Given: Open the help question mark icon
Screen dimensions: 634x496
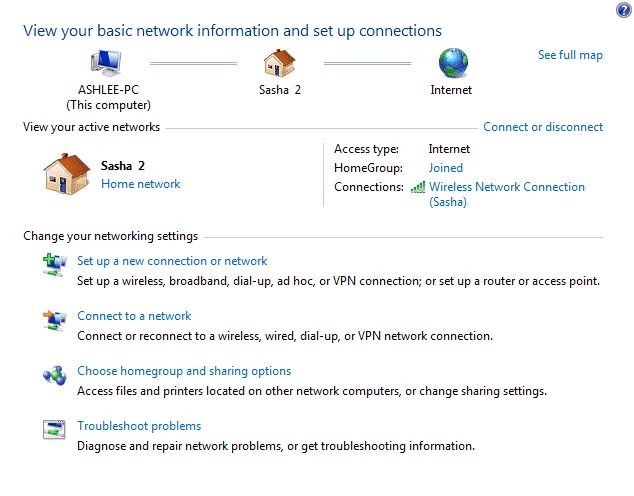Looking at the screenshot, I should coord(624,10).
